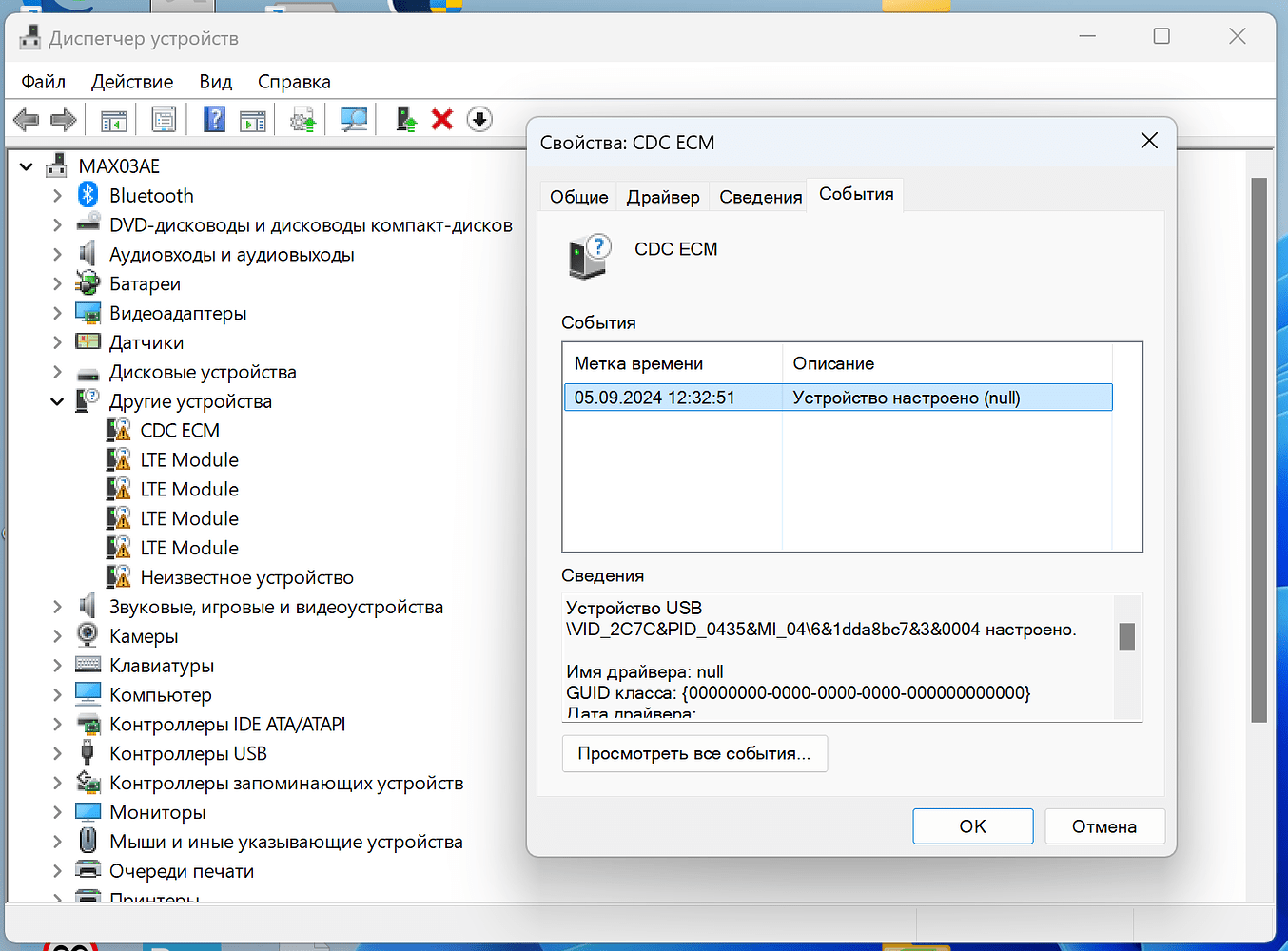Collapse the MAX03AE root node
The width and height of the screenshot is (1288, 951).
click(27, 166)
